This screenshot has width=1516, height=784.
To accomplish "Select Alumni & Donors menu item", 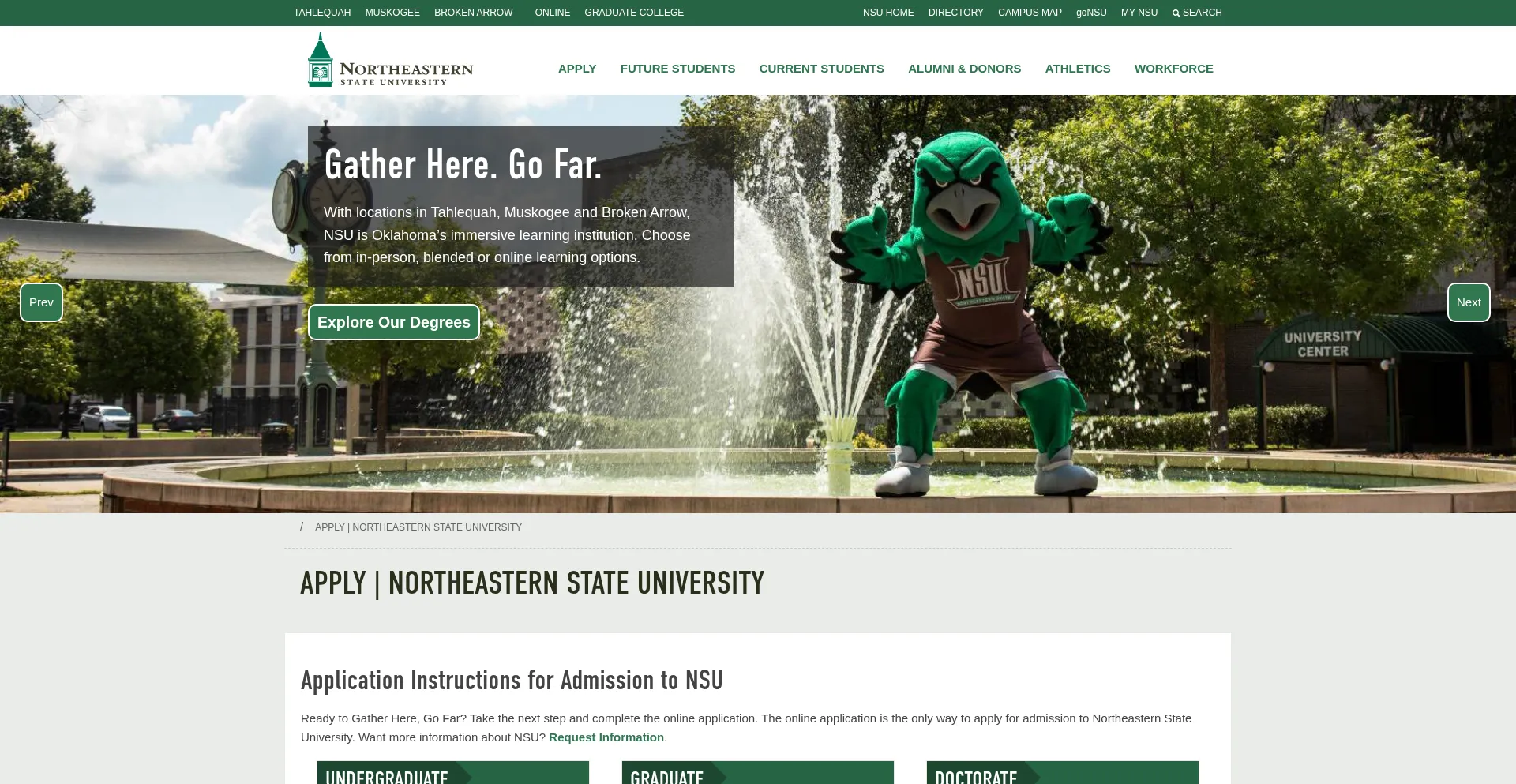I will [x=965, y=69].
